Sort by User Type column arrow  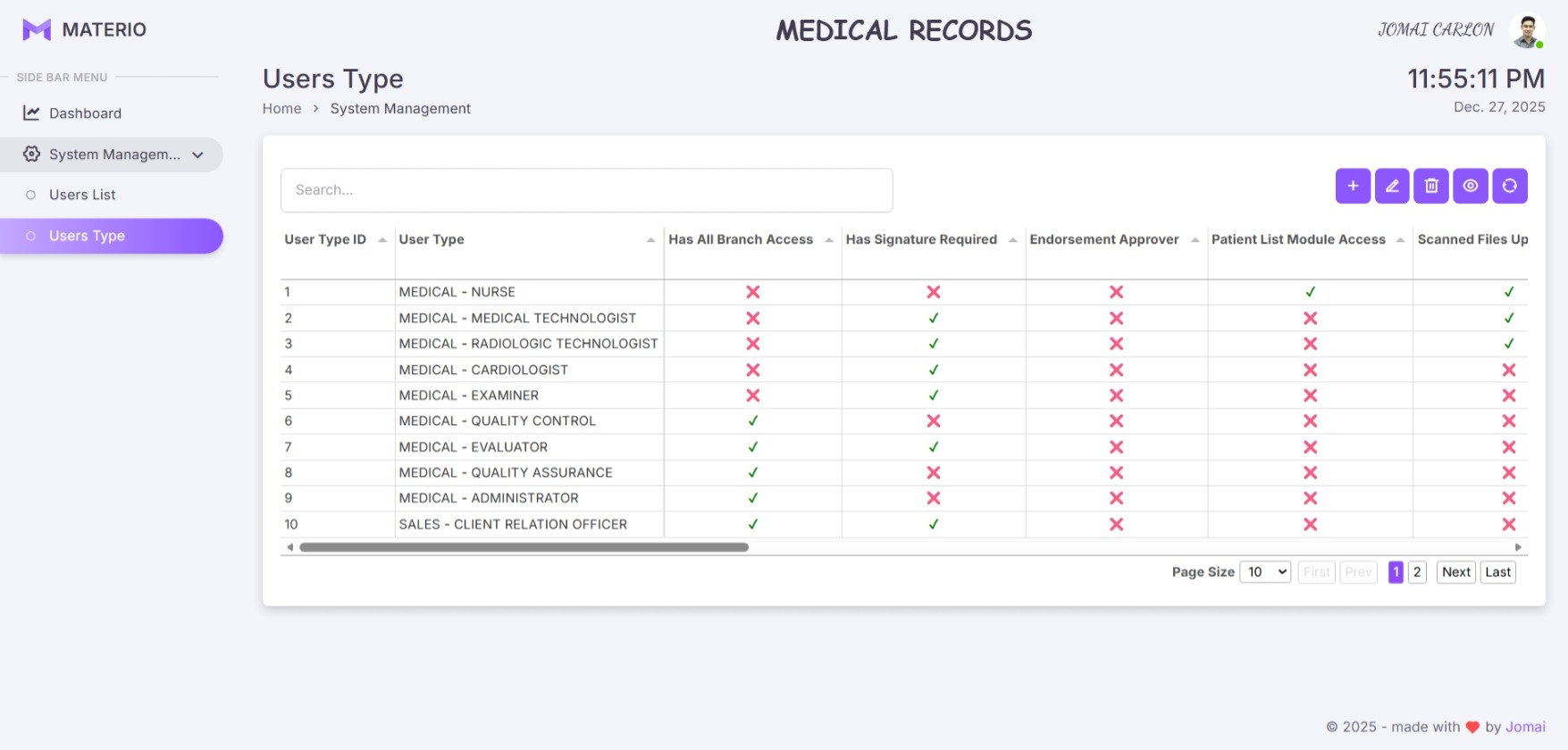pos(650,240)
